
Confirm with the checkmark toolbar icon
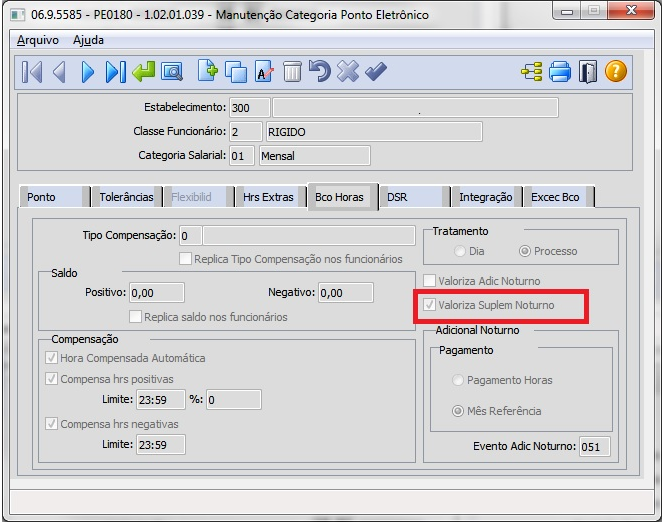tap(376, 71)
